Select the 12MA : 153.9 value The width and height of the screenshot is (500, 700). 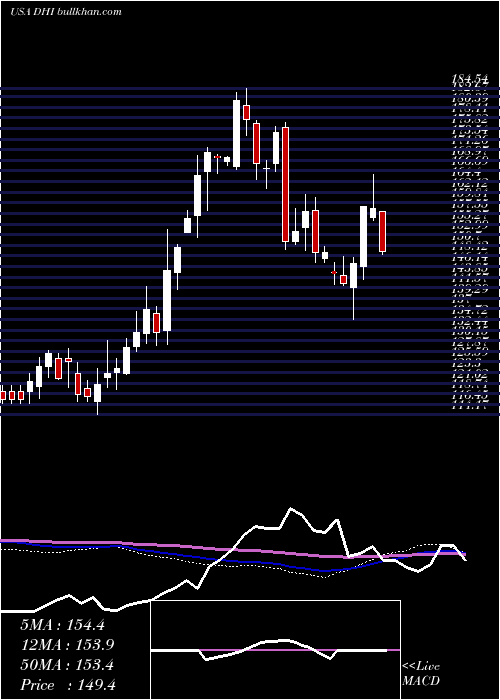(x=67, y=645)
